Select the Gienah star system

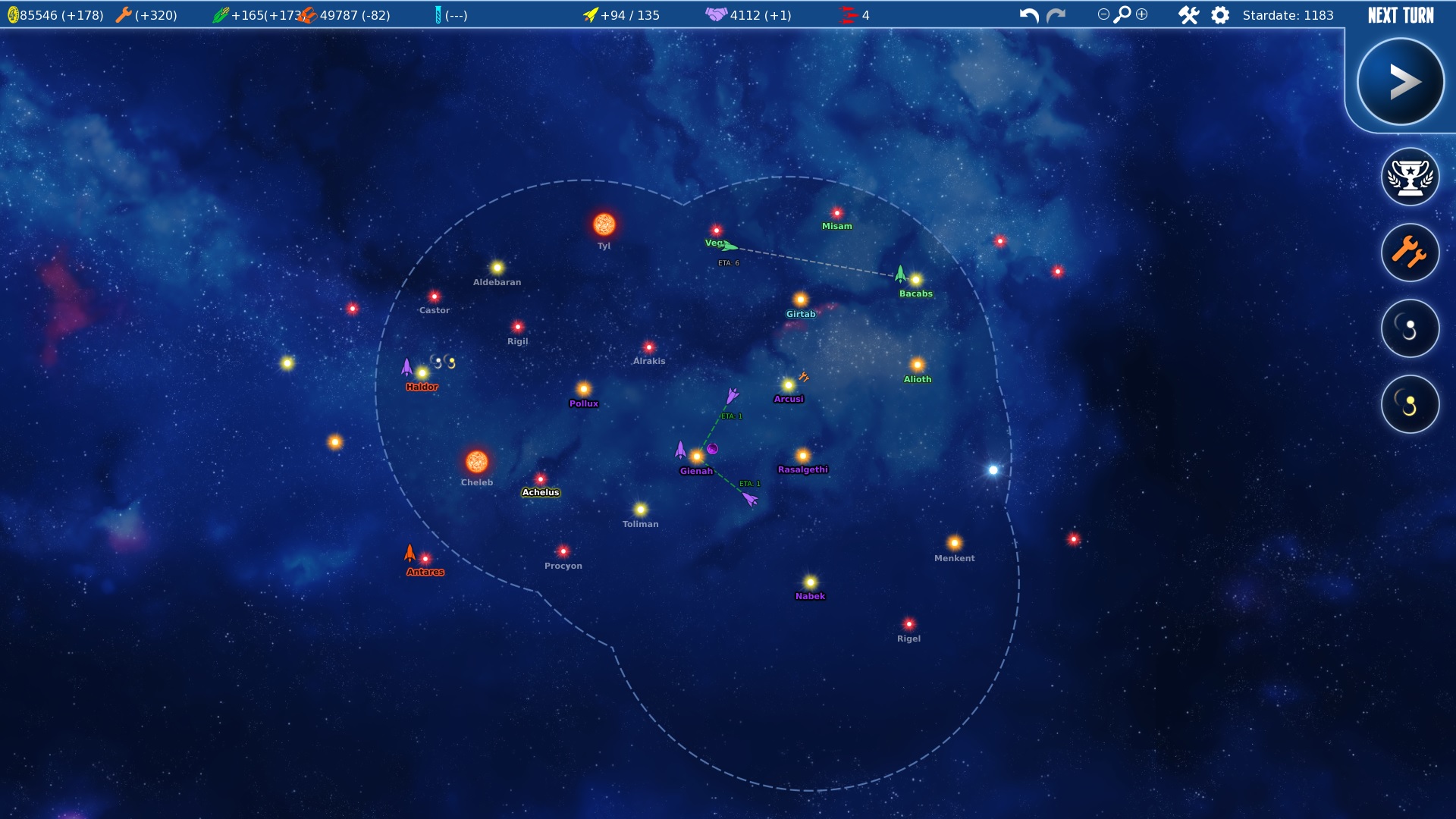coord(696,457)
